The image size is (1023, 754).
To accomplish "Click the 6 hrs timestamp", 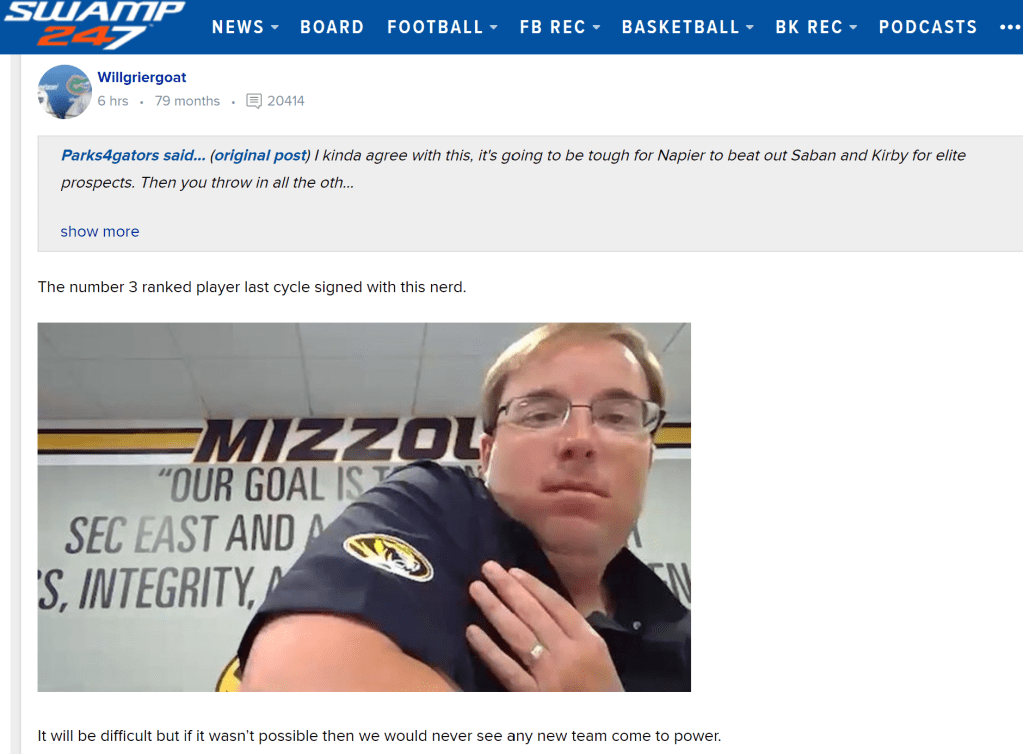I will coord(113,101).
